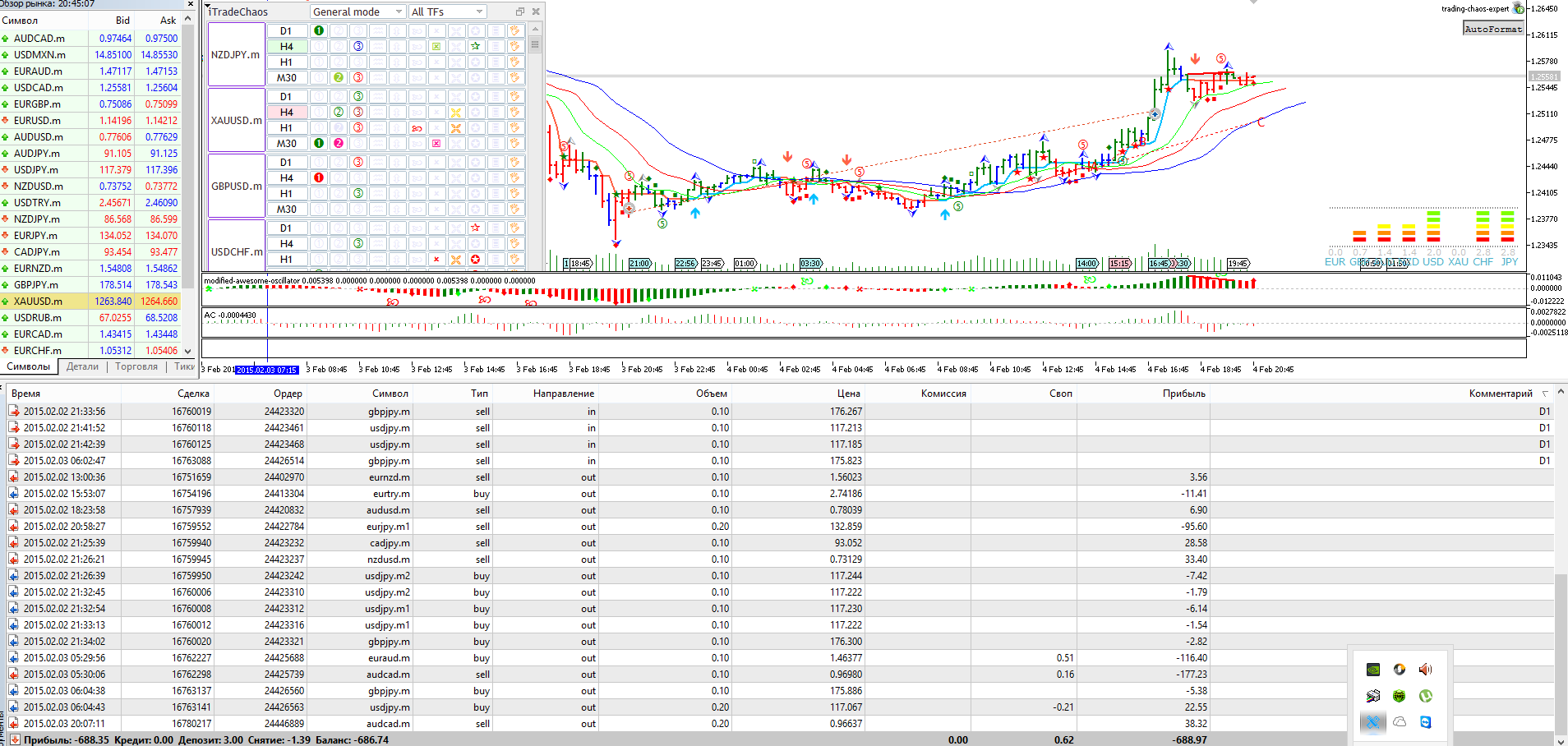
Task: Click green star in NZDJPY.m H4 row
Action: coord(475,46)
